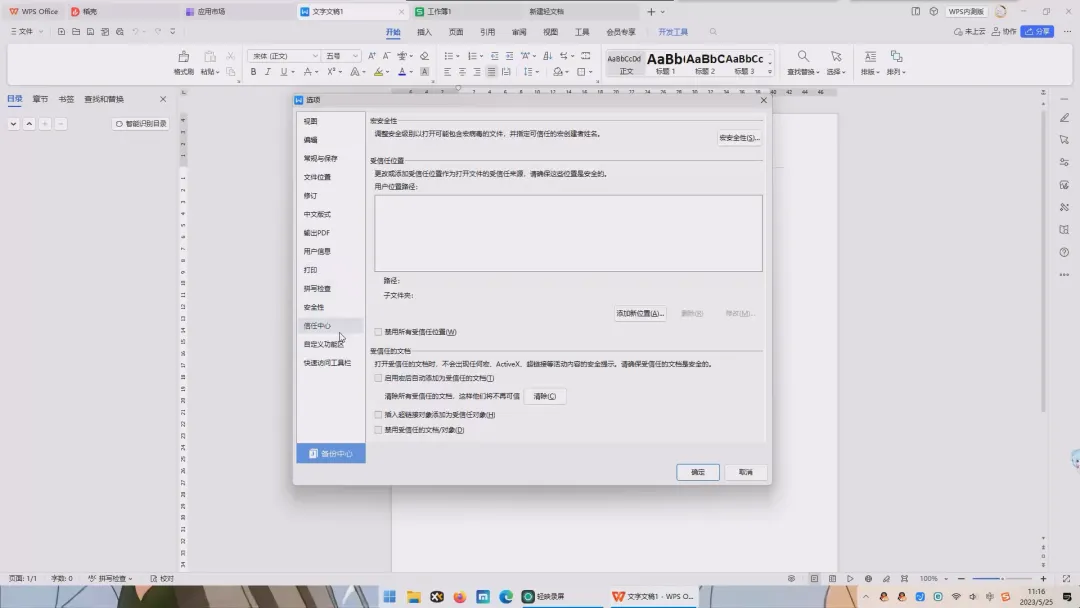Click the text highlight color swatch
1080x608 pixels.
[x=379, y=72]
